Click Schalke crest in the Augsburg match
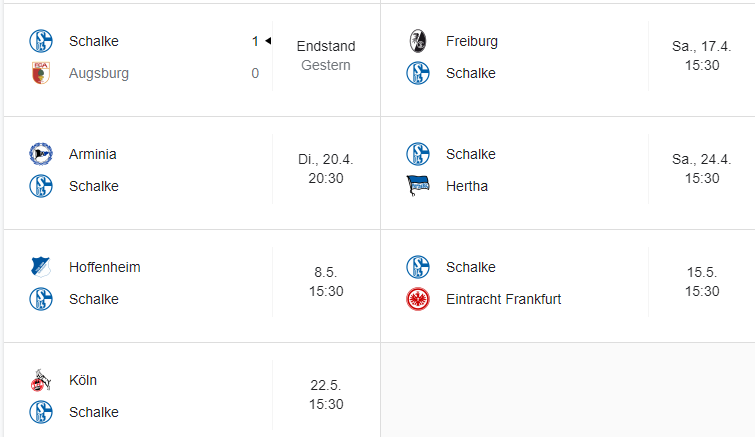The height and width of the screenshot is (437, 755). 40,41
